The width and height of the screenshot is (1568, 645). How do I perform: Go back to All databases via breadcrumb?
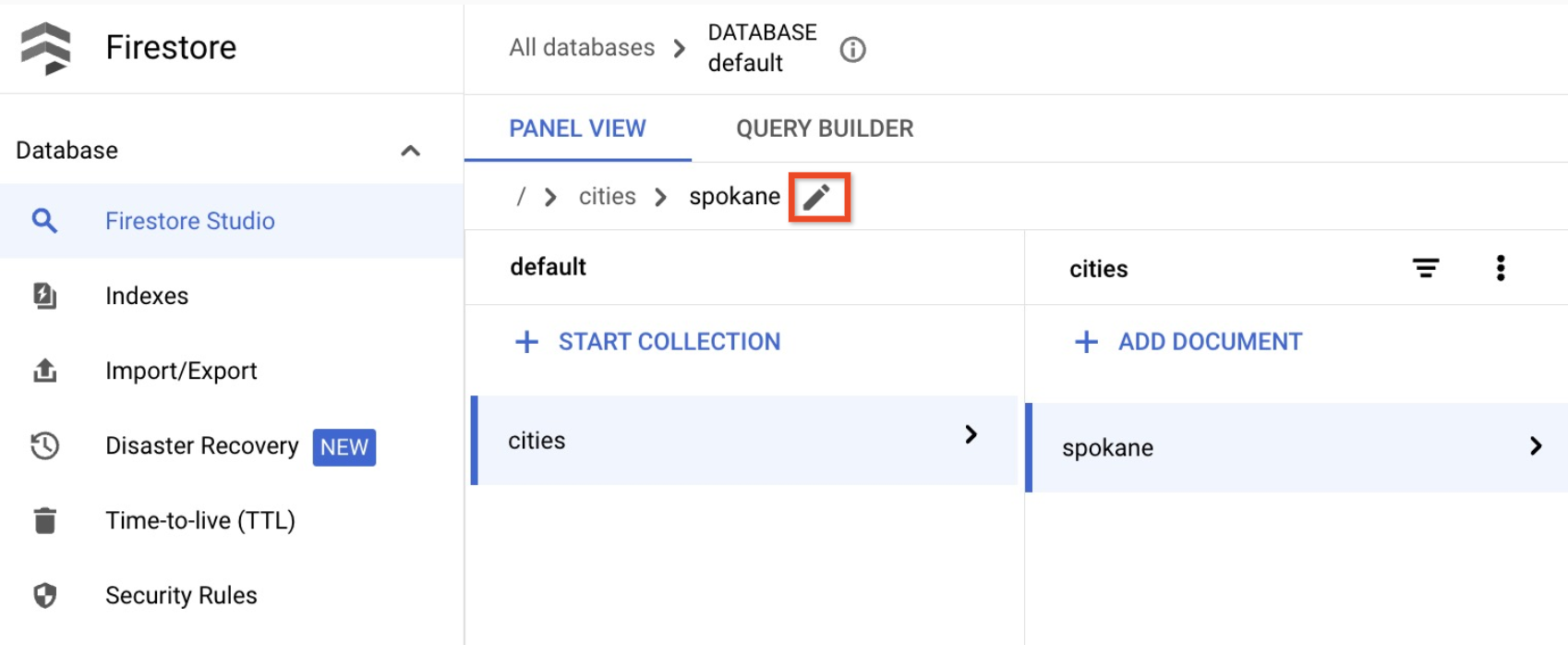(582, 48)
